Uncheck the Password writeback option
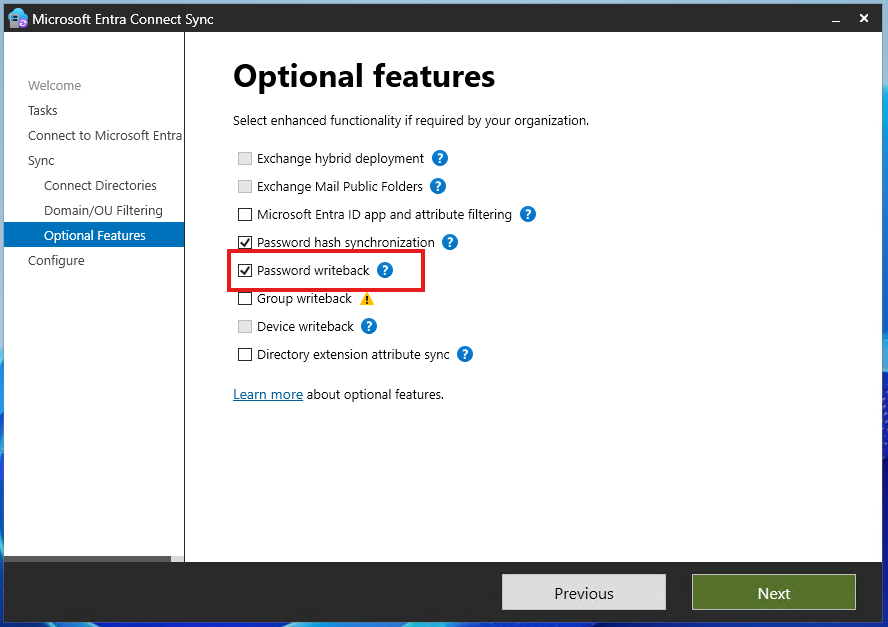 [245, 270]
